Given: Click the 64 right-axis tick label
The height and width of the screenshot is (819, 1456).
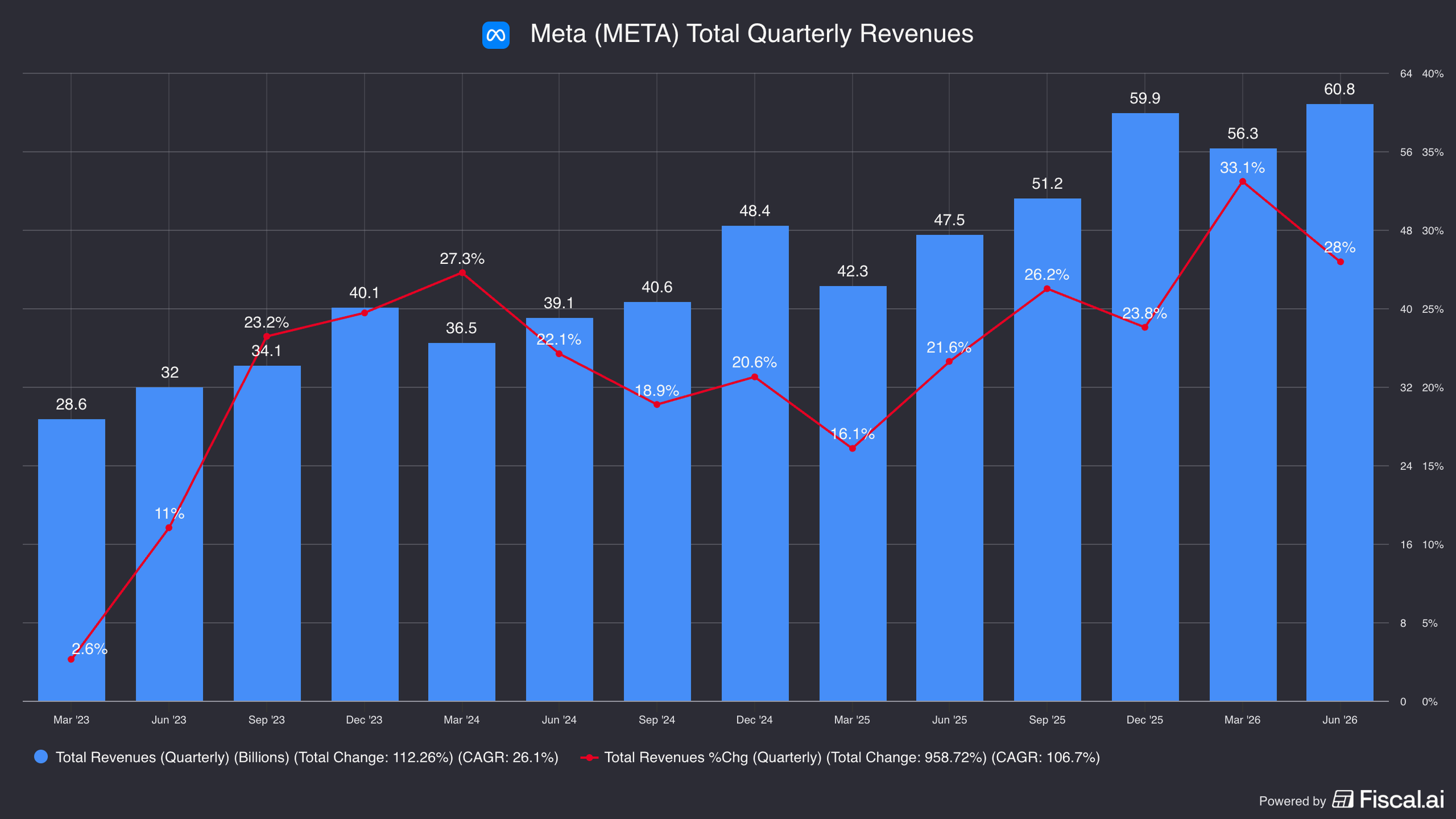Looking at the screenshot, I should 1406,74.
